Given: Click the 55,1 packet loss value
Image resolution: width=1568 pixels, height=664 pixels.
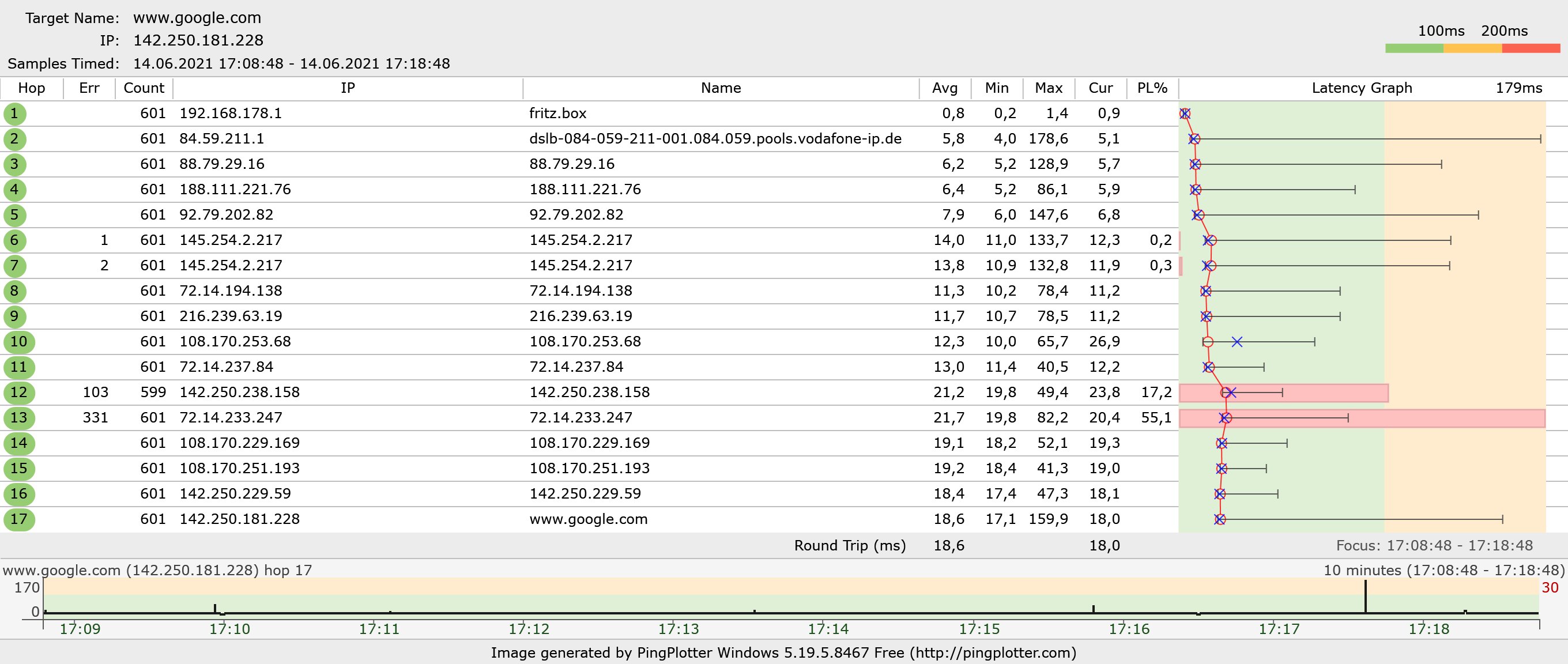Looking at the screenshot, I should pos(1156,418).
